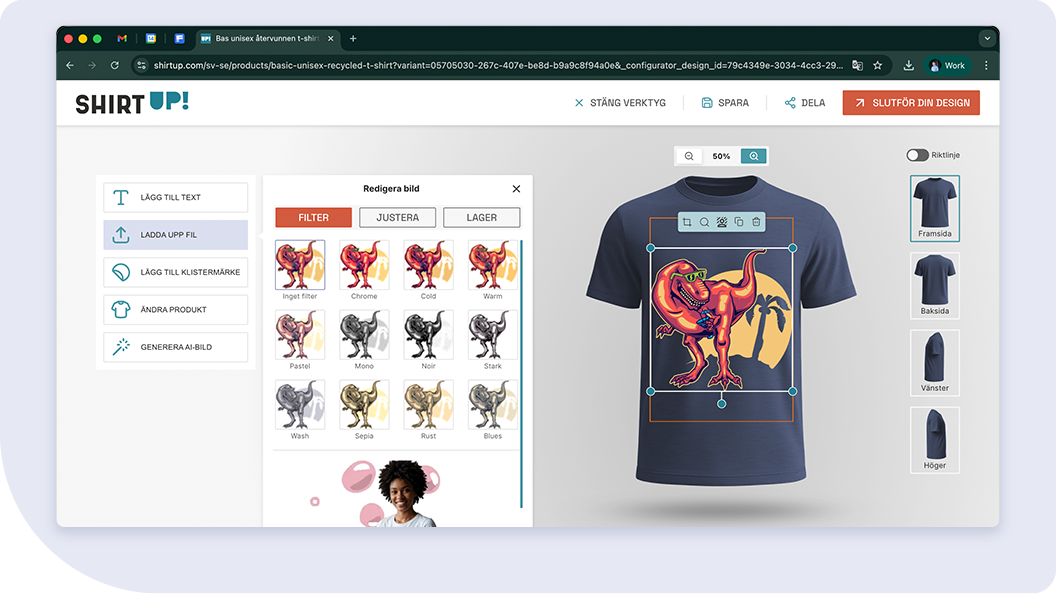
Task: Apply the Cold filter
Action: 428,265
